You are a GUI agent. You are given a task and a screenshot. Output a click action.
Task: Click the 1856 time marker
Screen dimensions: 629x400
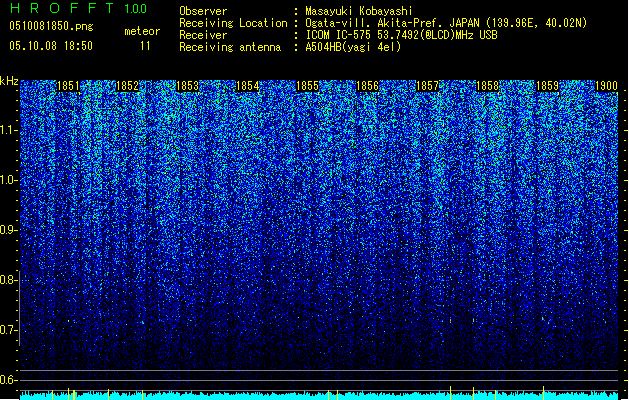tap(367, 86)
